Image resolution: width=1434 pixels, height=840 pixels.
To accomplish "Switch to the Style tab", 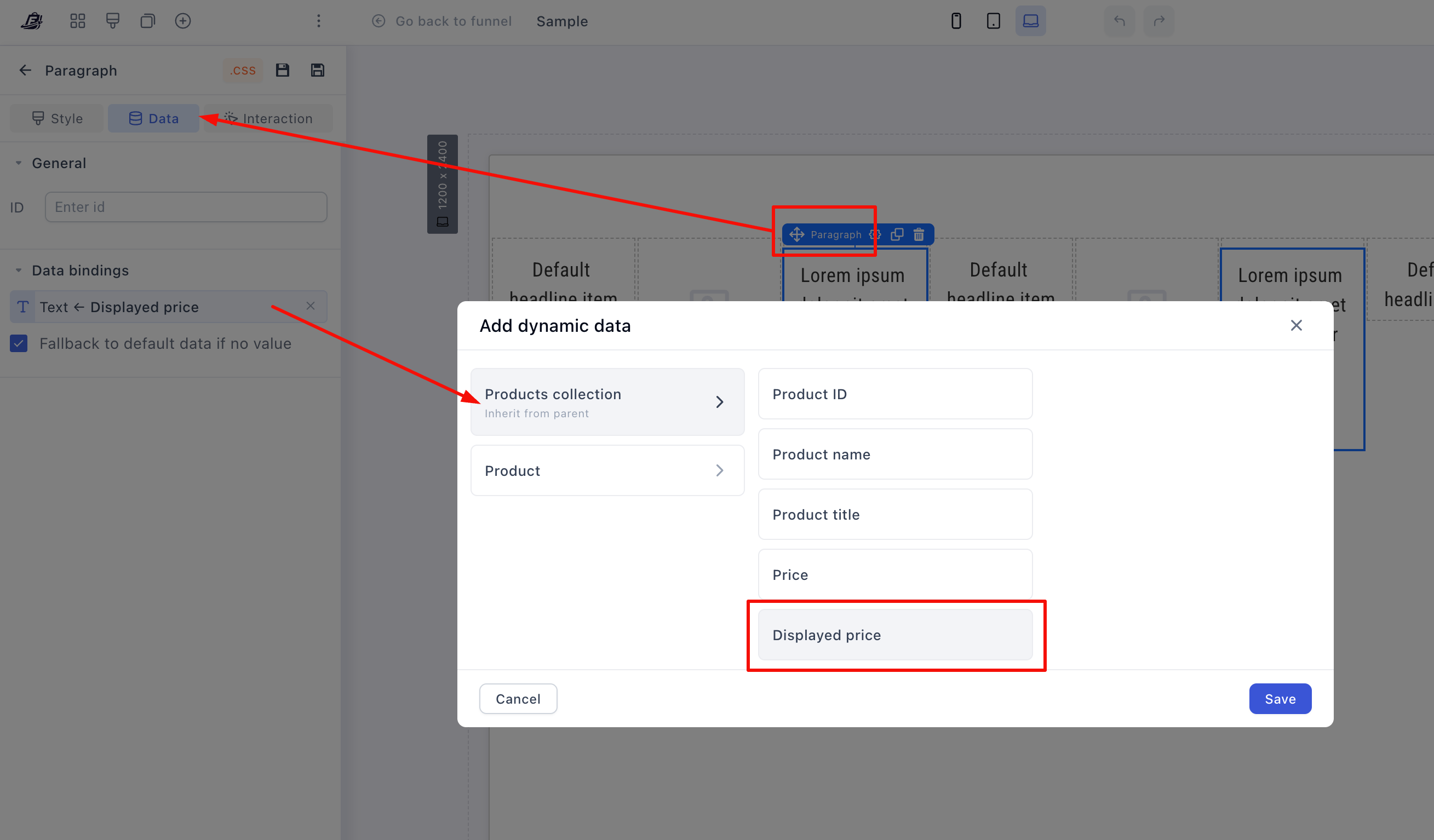I will (57, 118).
